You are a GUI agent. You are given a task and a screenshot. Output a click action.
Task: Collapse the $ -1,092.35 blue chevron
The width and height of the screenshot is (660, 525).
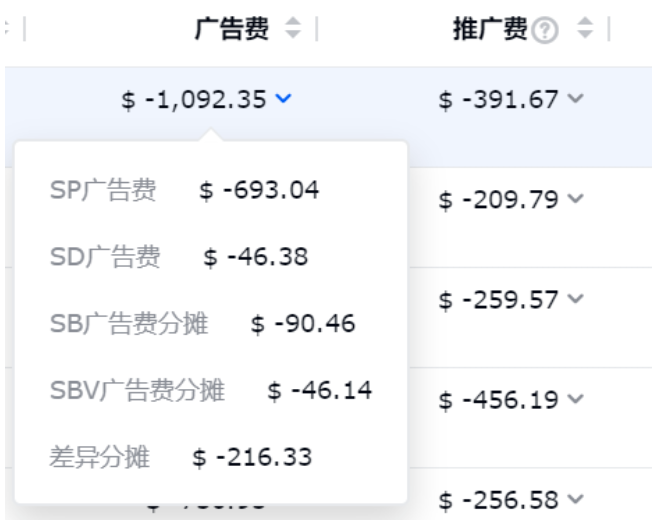(283, 98)
